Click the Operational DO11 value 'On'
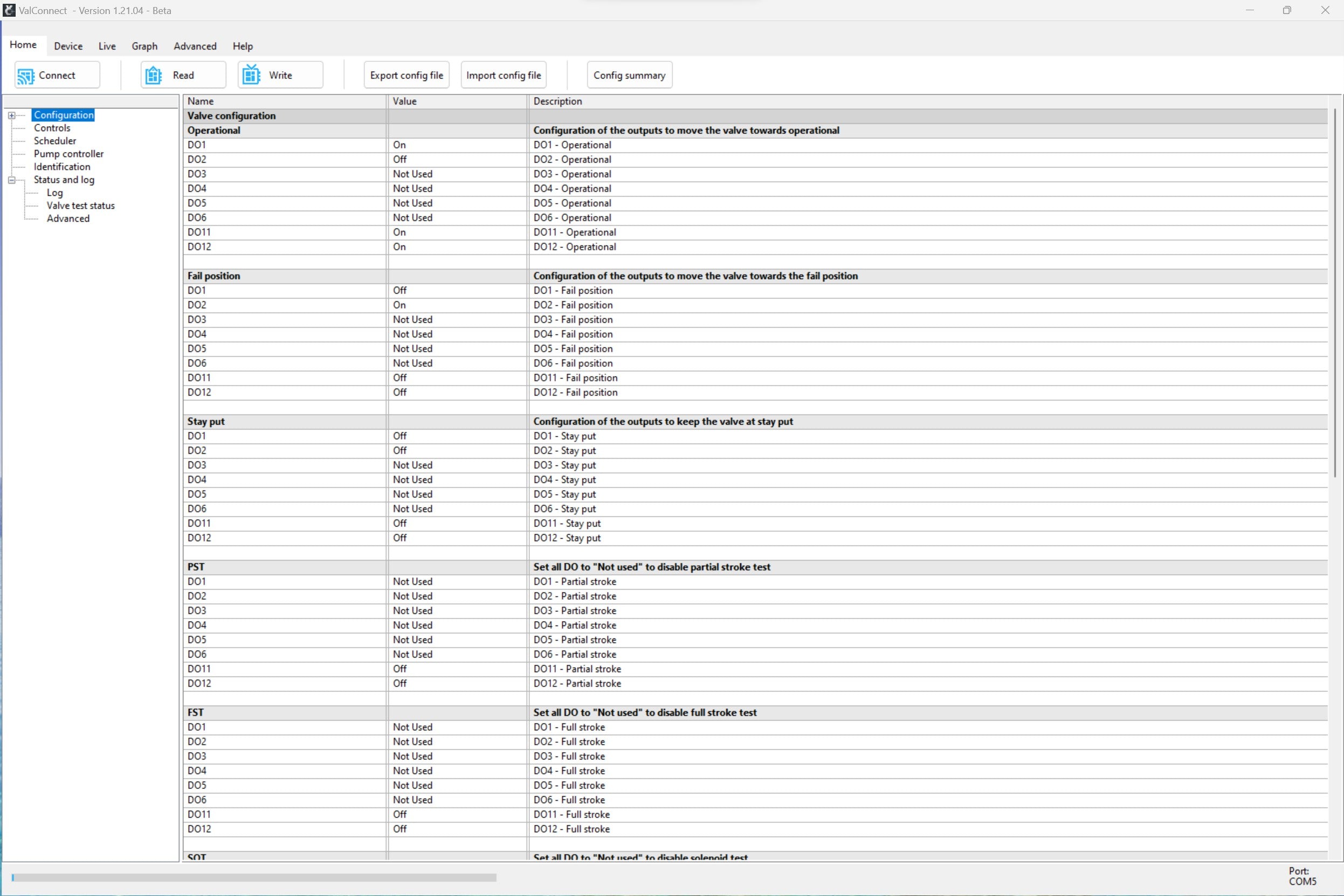1344x896 pixels. 399,232
